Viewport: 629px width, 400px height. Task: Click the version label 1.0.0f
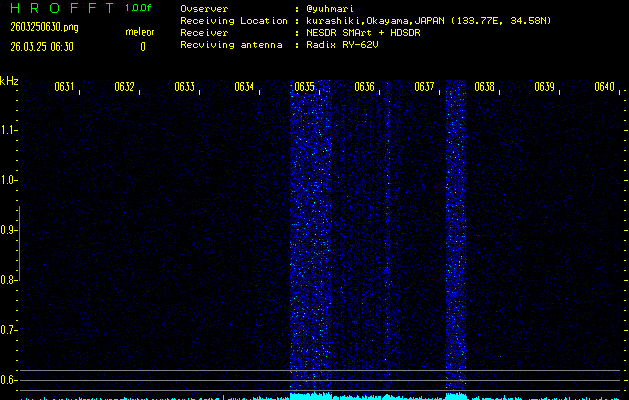(x=138, y=8)
